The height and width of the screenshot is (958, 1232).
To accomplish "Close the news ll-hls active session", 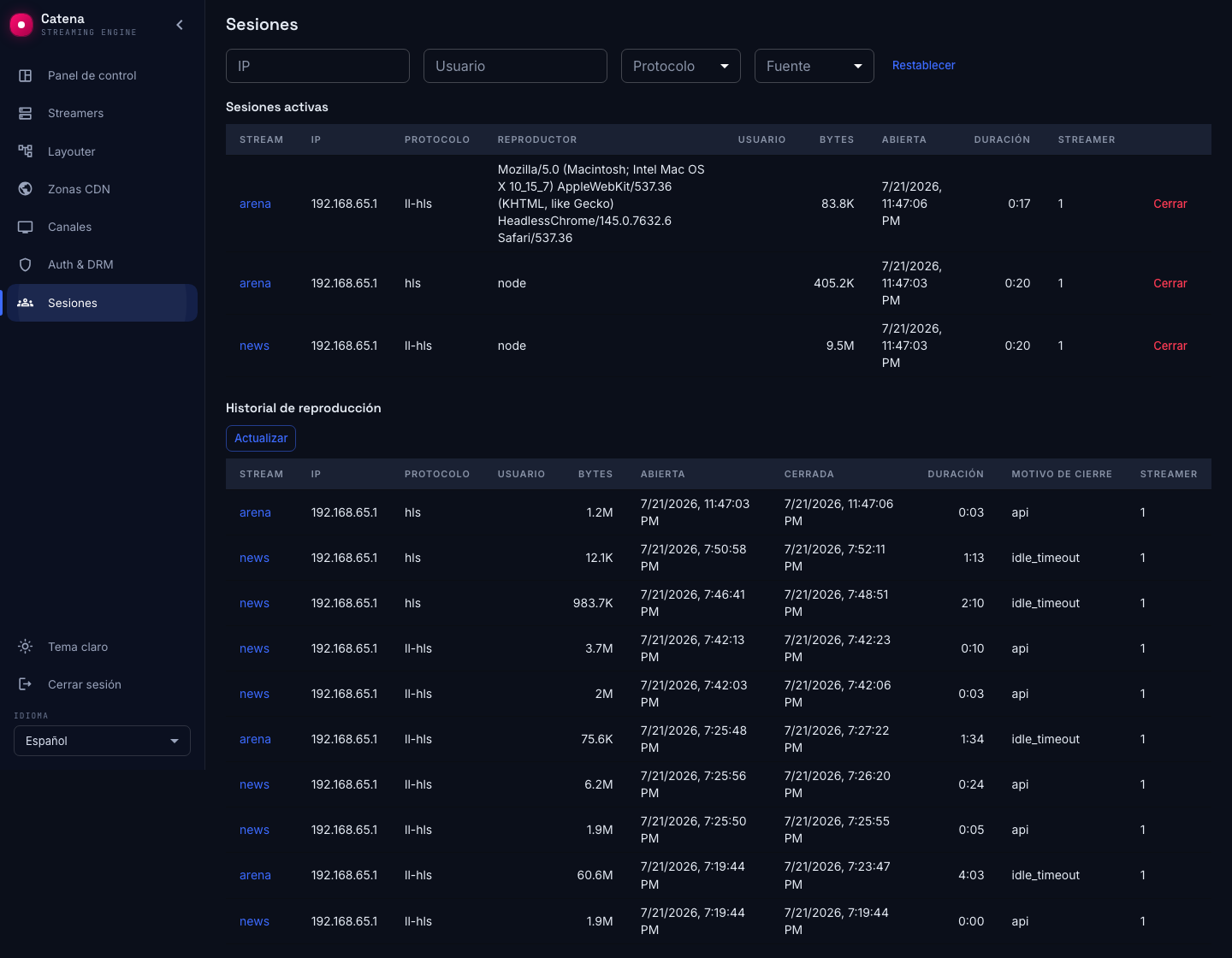I will 1170,346.
